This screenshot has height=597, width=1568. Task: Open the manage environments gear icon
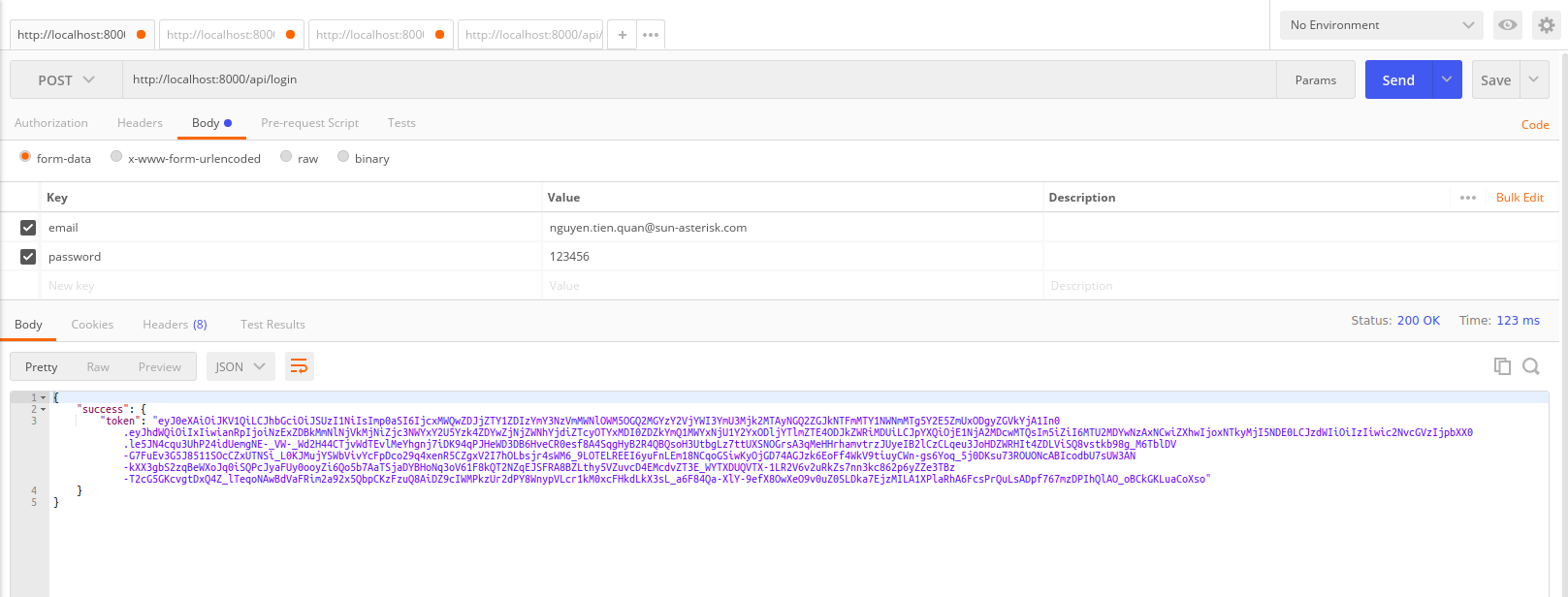(1547, 25)
